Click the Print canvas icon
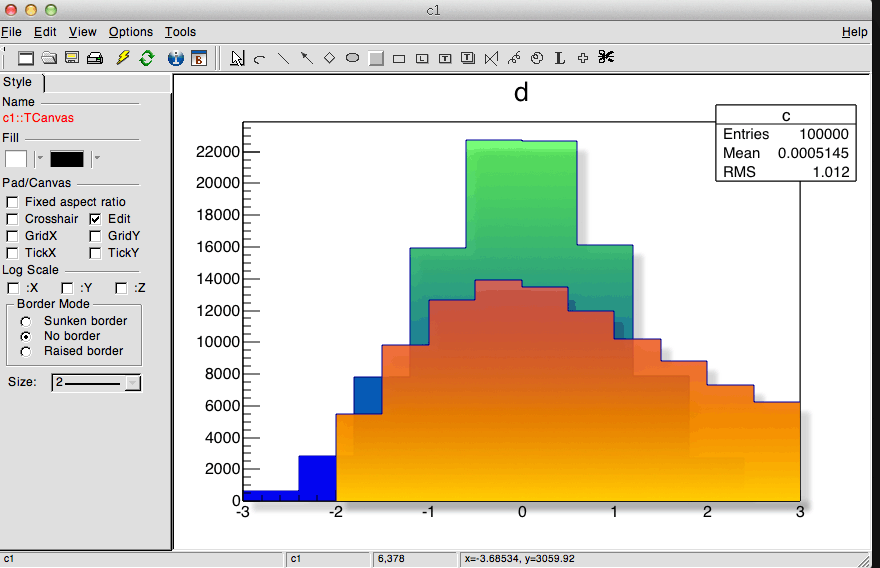880x568 pixels. (x=95, y=58)
